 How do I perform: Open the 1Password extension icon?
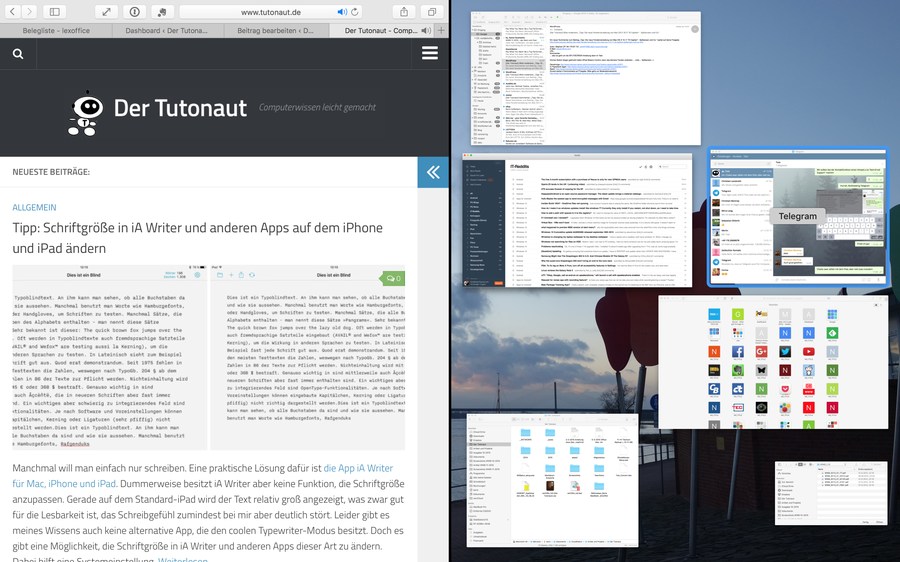tap(135, 11)
